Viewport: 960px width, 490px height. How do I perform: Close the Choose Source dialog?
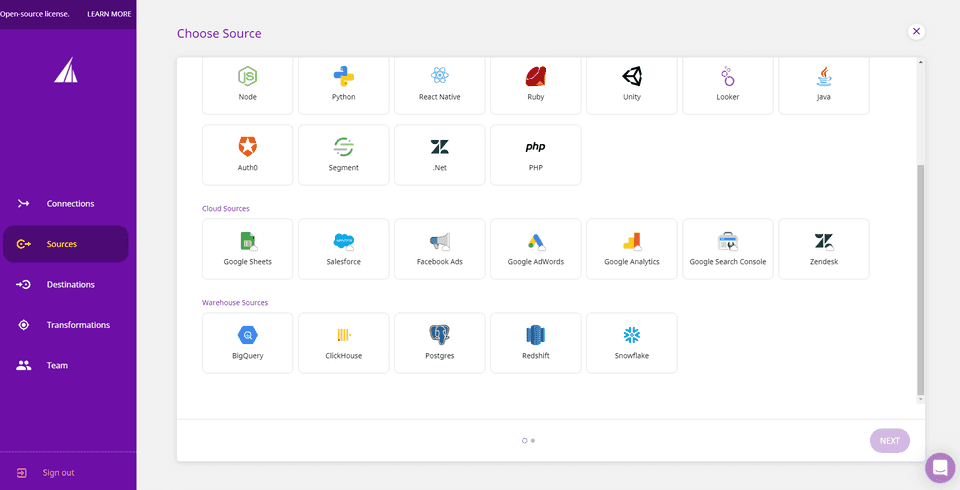pyautogui.click(x=916, y=31)
